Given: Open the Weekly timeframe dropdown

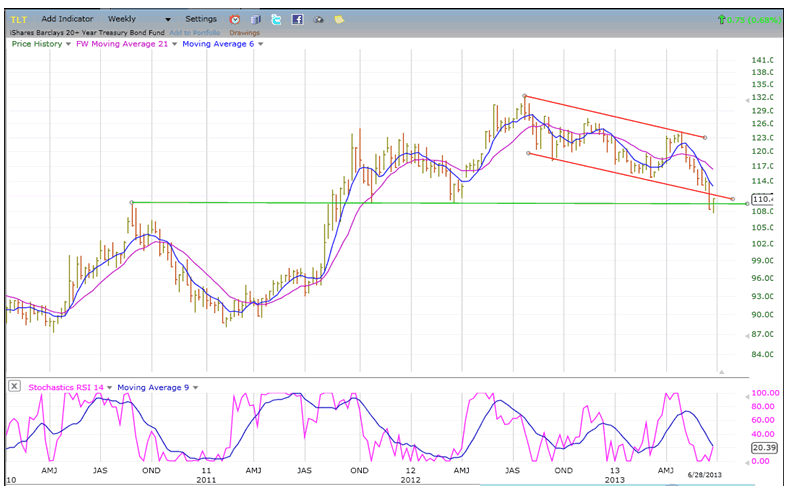Looking at the screenshot, I should (x=138, y=19).
